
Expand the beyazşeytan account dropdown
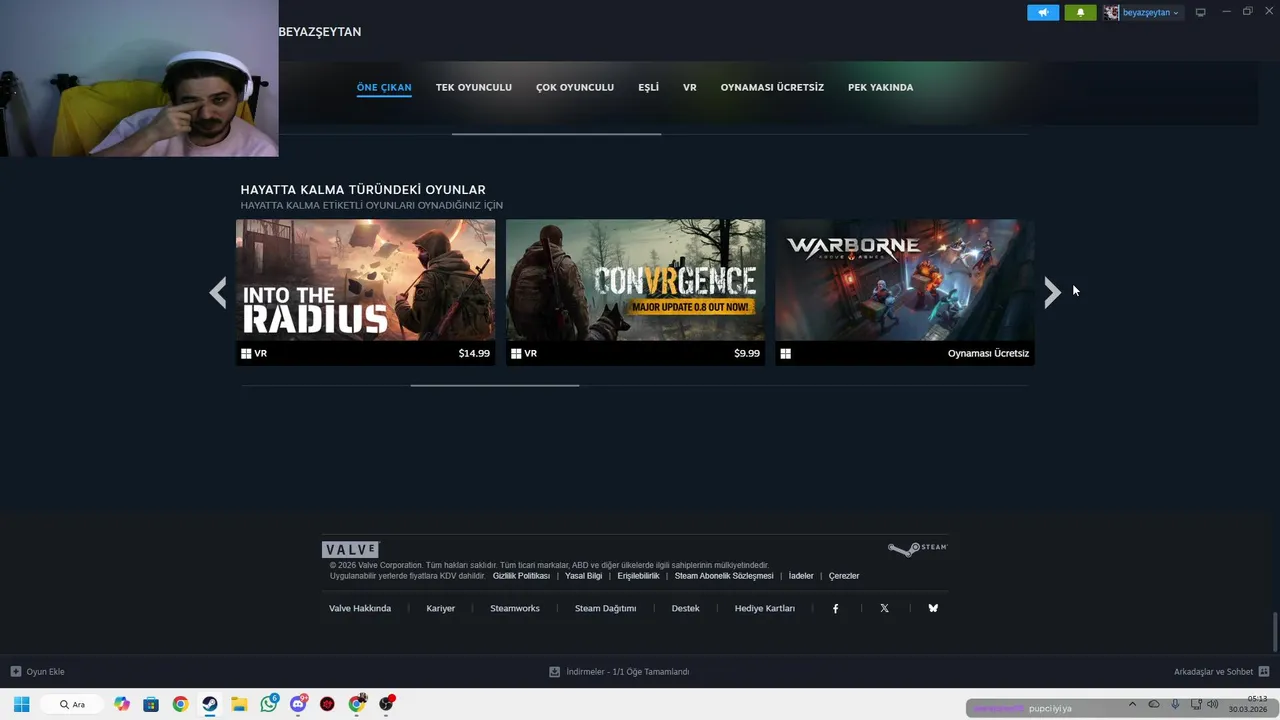tap(1150, 12)
